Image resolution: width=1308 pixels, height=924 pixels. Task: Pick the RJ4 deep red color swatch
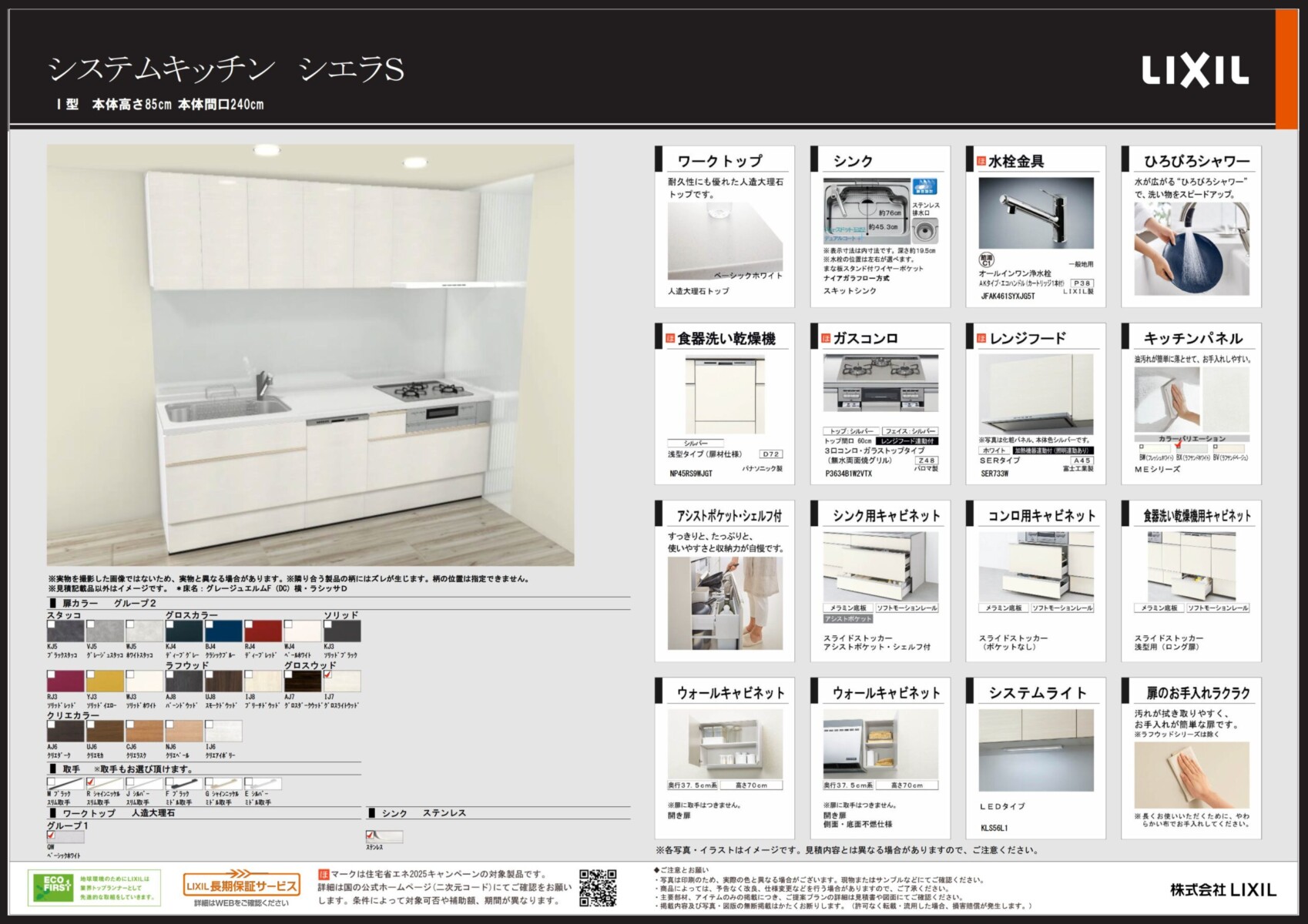tap(263, 631)
